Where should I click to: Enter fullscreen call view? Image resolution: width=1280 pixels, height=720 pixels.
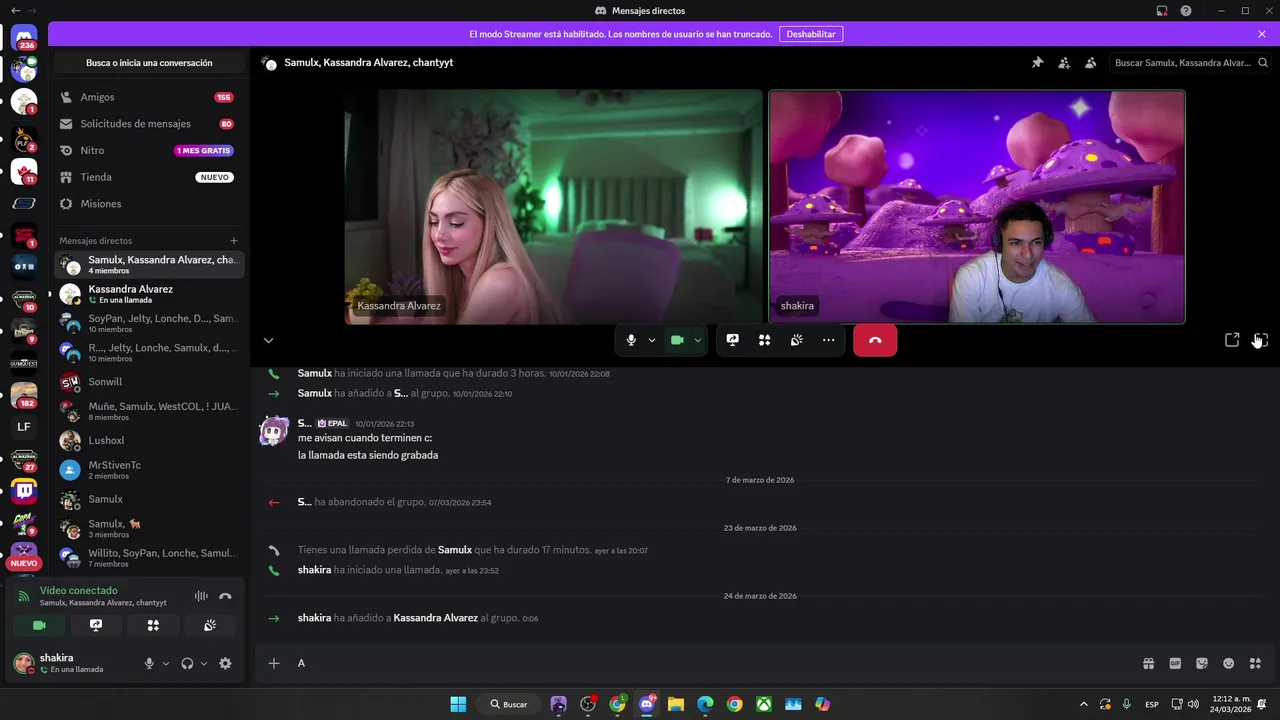tap(1260, 340)
